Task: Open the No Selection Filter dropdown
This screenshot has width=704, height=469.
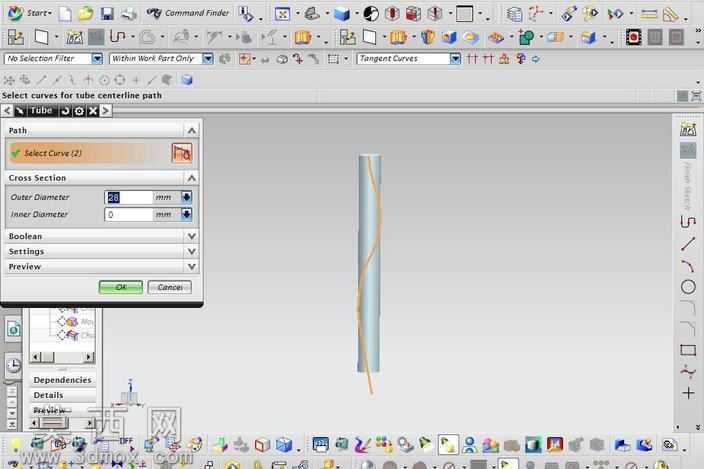Action: (97, 58)
